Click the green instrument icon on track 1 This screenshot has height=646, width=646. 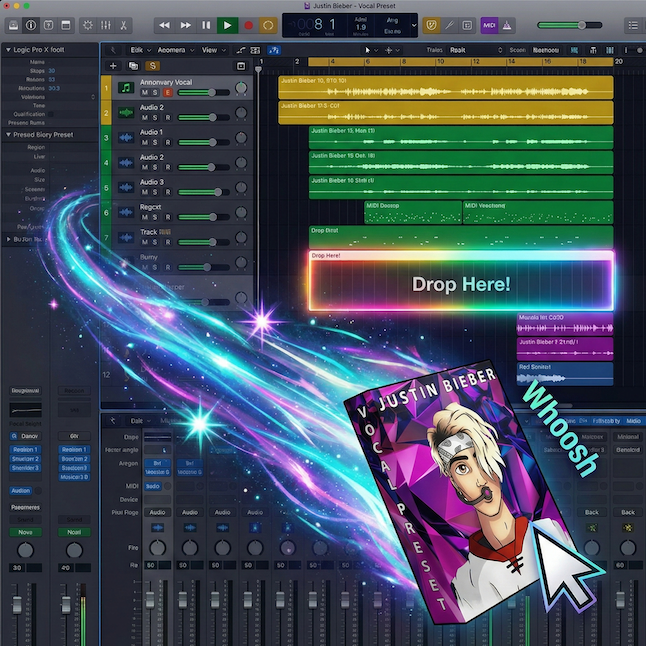click(126, 87)
